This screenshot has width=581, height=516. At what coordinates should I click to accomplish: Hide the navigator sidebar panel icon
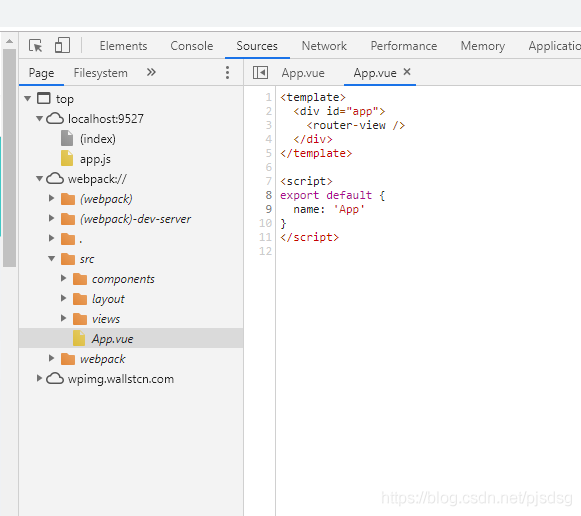tap(260, 73)
